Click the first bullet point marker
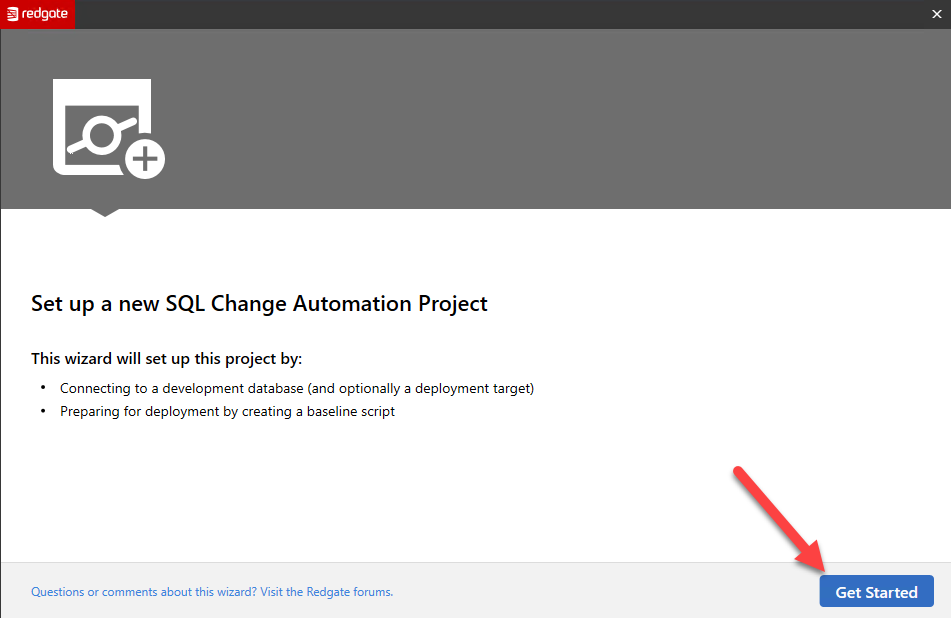This screenshot has height=618, width=951. [x=43, y=388]
